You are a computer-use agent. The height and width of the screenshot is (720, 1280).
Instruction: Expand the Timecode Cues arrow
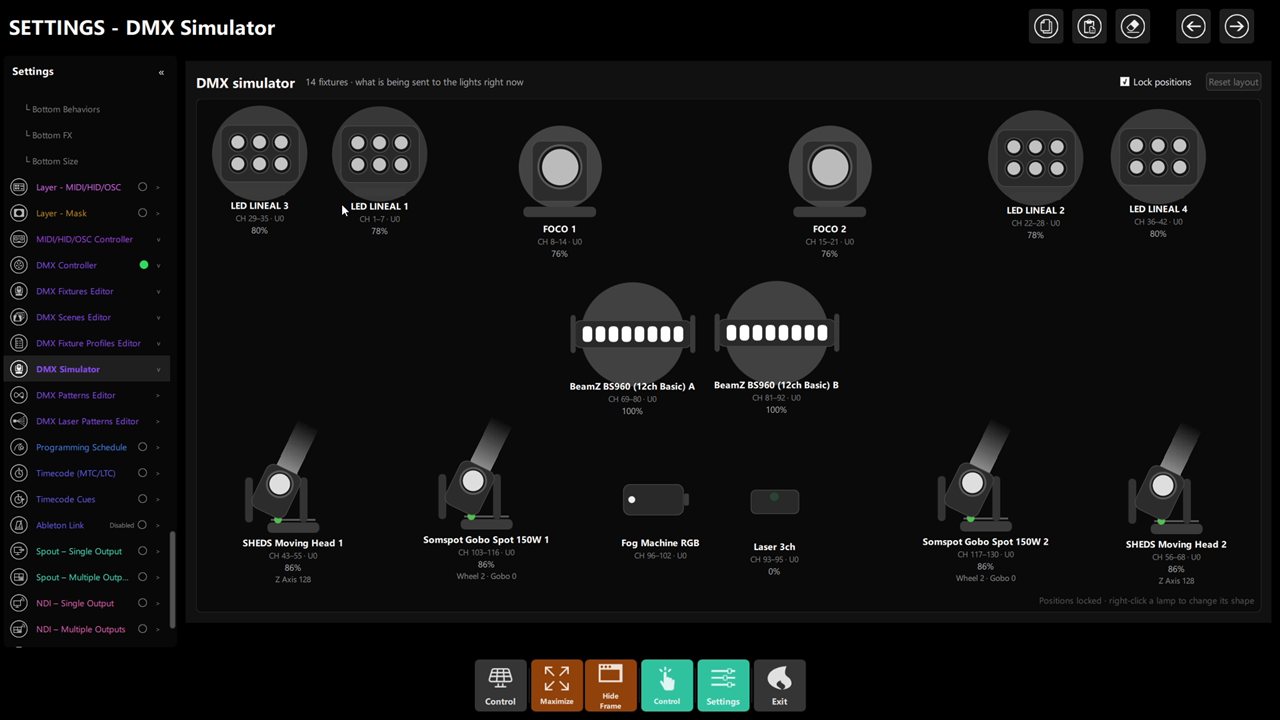pos(158,499)
